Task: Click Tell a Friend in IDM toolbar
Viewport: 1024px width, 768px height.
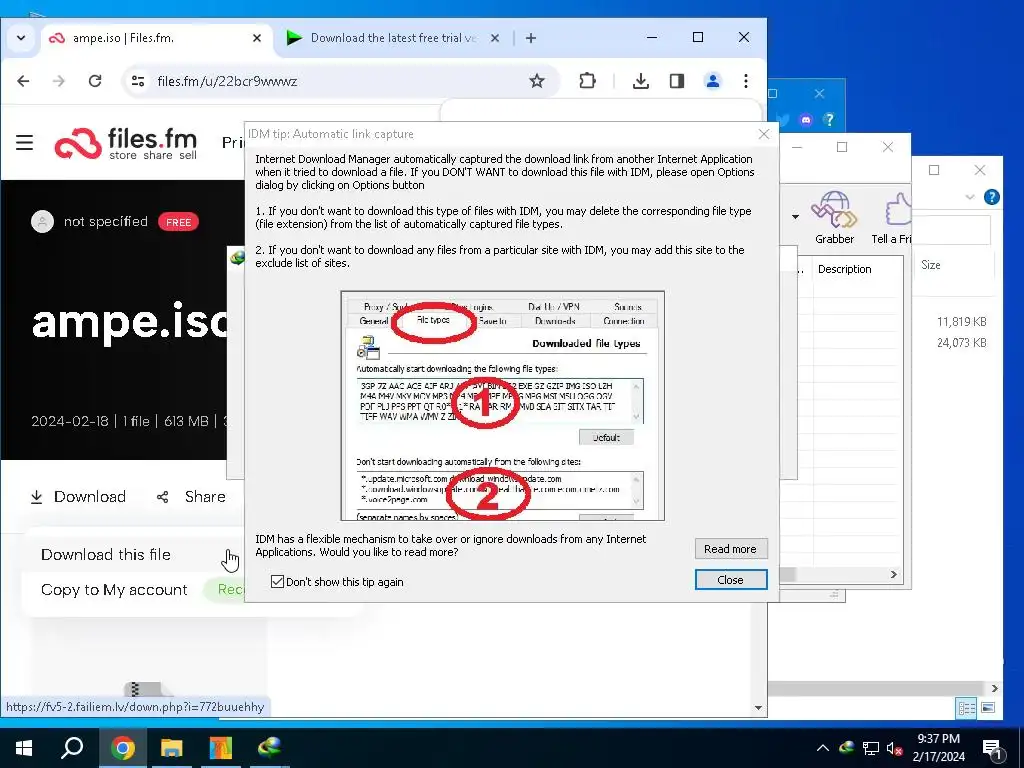Action: (x=892, y=218)
